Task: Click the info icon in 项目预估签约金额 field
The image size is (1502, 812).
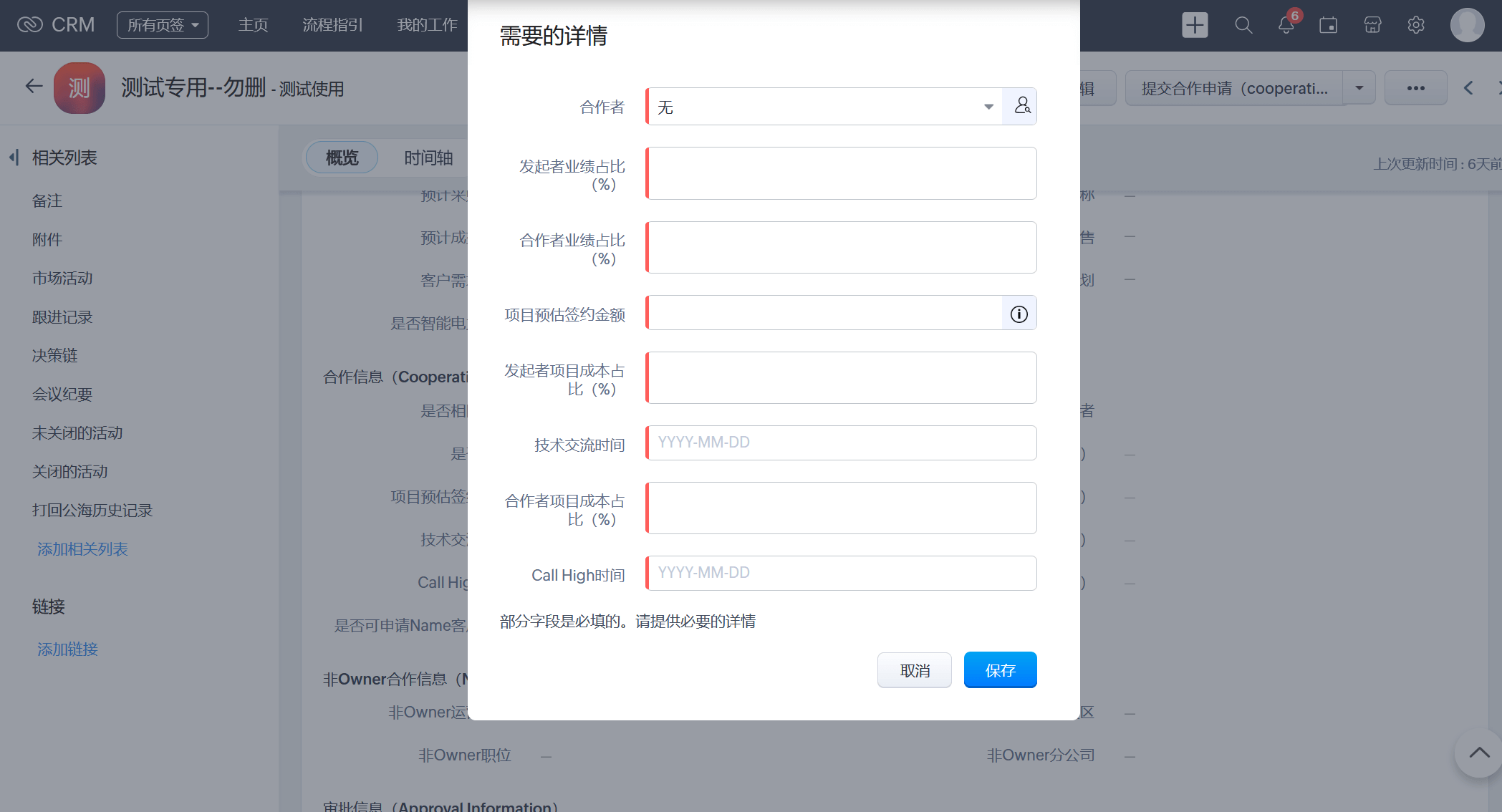Action: tap(1019, 314)
